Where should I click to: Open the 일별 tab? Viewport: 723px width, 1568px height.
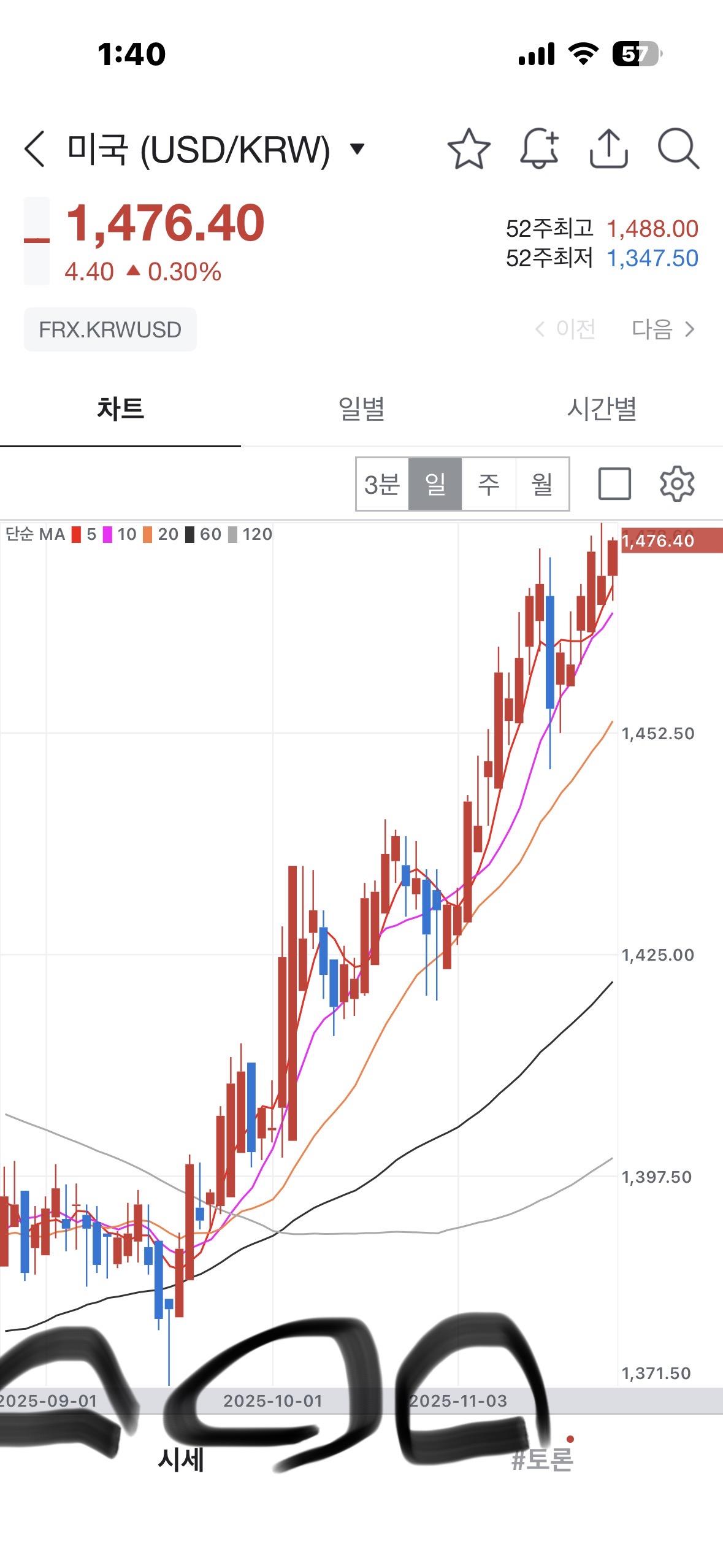click(x=361, y=409)
